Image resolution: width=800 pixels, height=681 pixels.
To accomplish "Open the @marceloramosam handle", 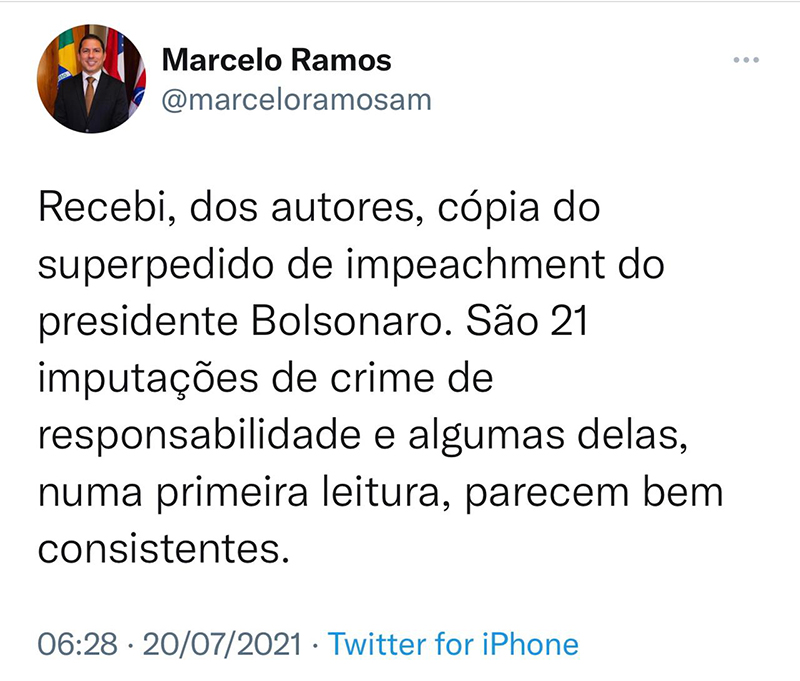I will tap(296, 100).
